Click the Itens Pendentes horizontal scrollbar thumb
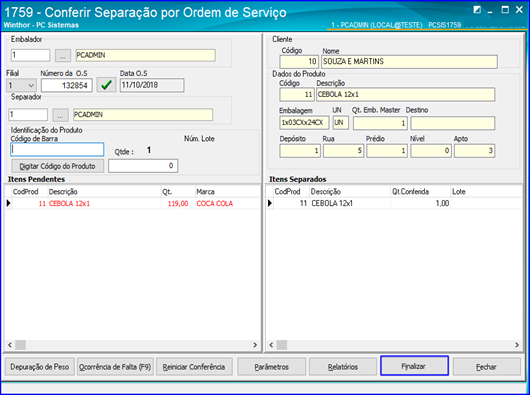Image resolution: width=530 pixels, height=395 pixels. click(x=21, y=345)
